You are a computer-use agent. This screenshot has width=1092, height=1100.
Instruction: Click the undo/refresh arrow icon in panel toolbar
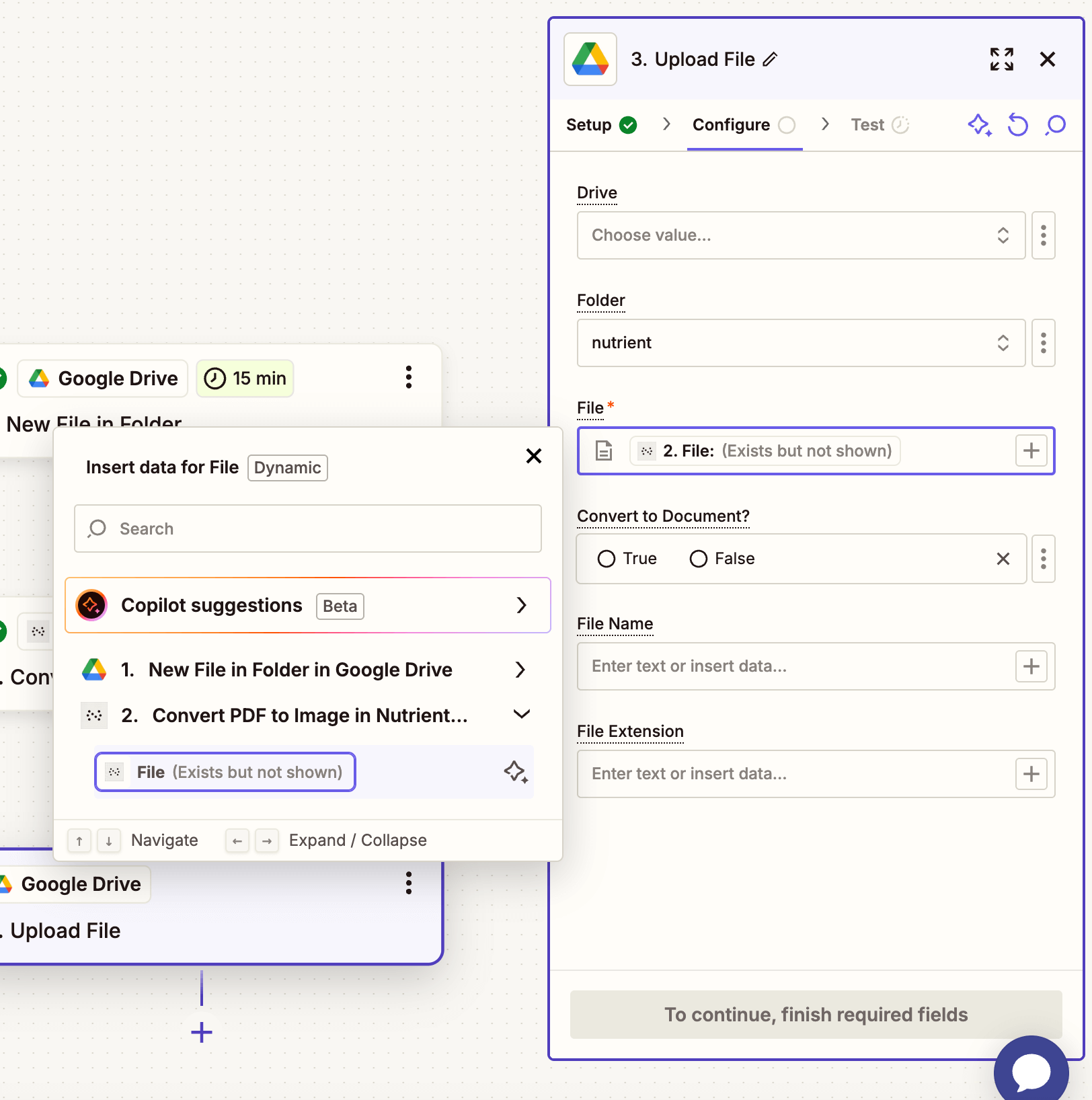1017,125
